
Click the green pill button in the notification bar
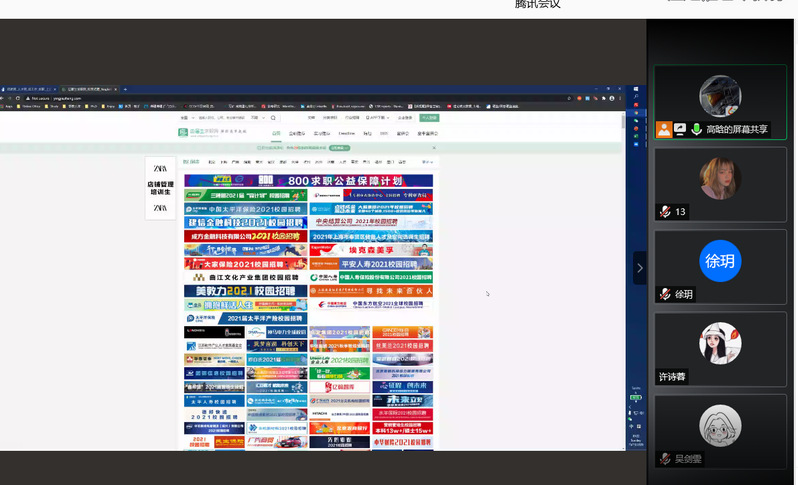pos(339,148)
